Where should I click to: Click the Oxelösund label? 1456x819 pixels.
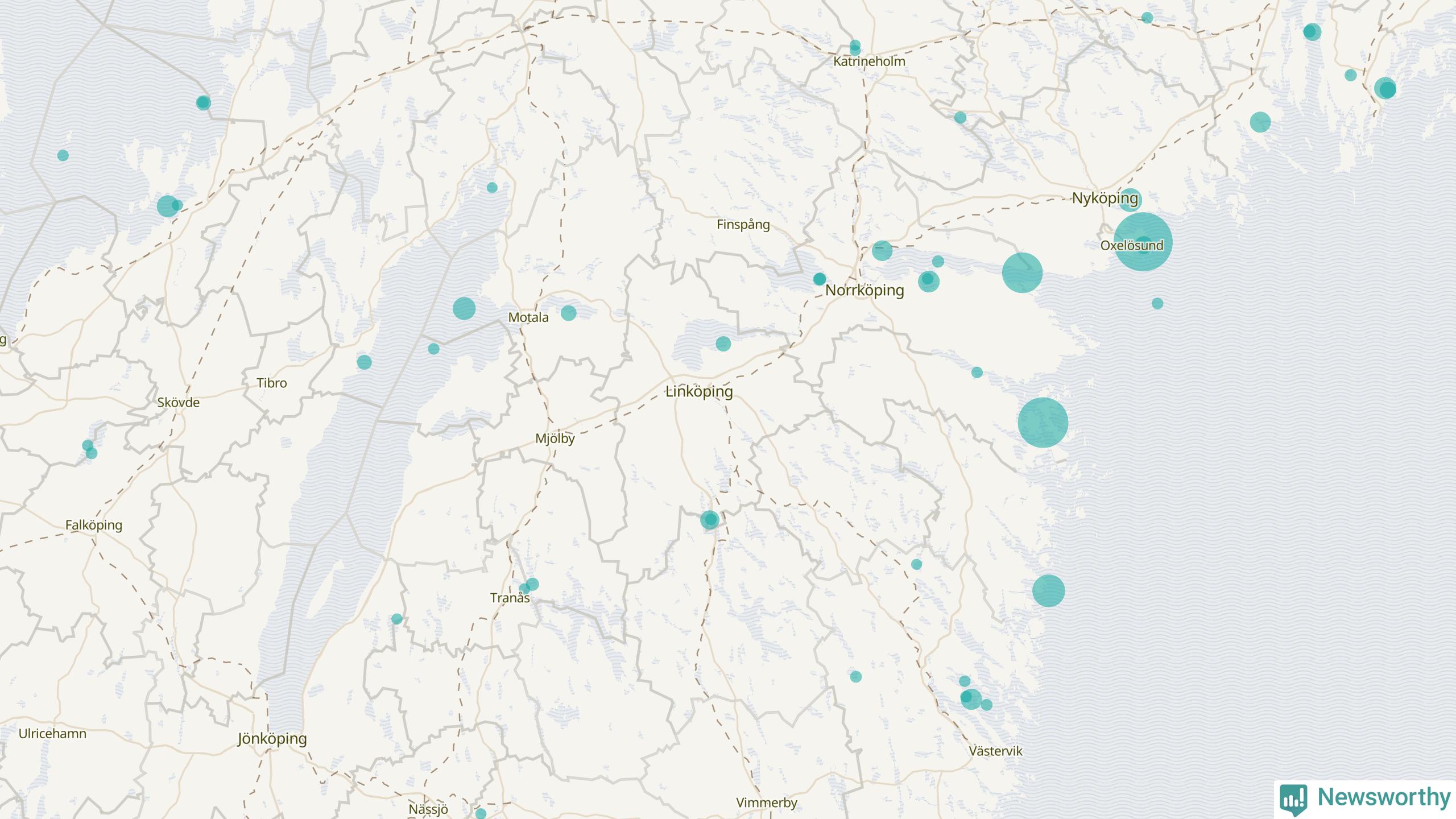[x=1132, y=245]
